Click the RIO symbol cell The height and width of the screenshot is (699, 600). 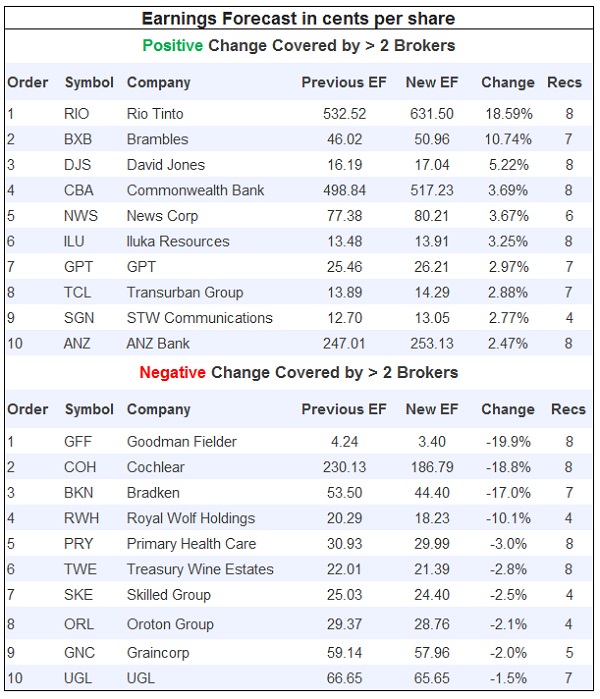coord(76,114)
